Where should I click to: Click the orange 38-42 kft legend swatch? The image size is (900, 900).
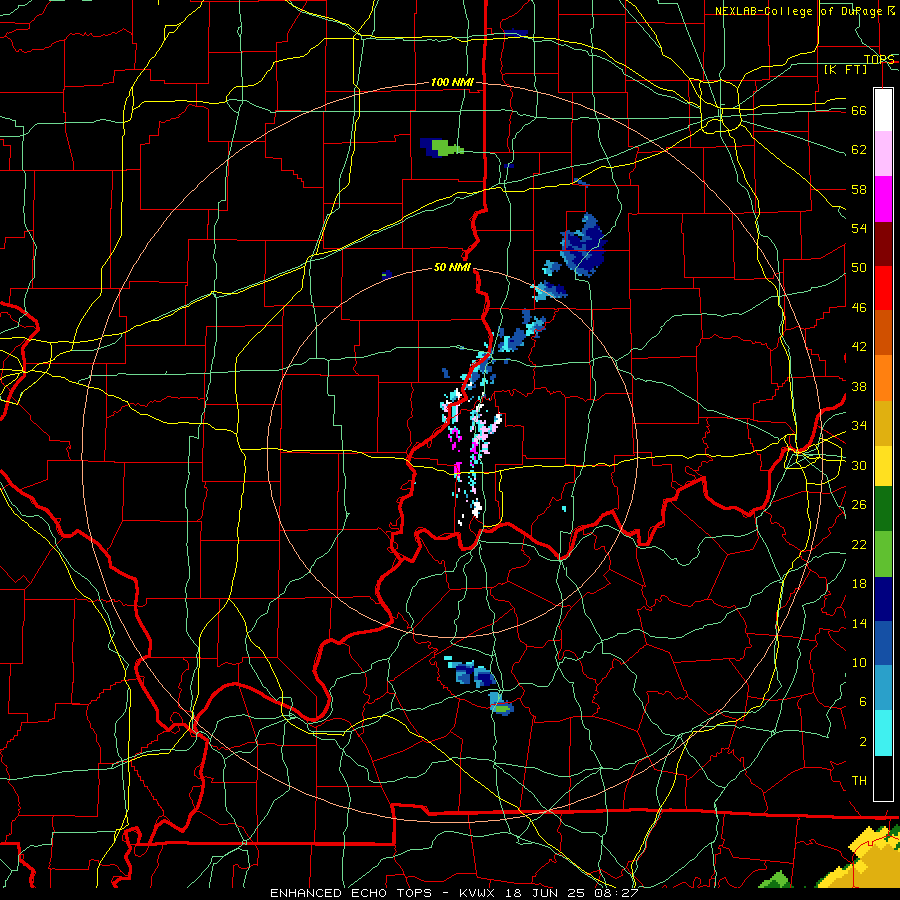pos(883,378)
